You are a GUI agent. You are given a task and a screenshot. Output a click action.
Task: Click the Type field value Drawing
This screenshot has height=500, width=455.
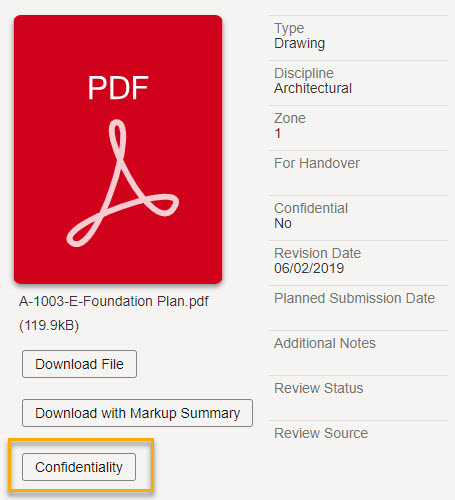tap(299, 43)
